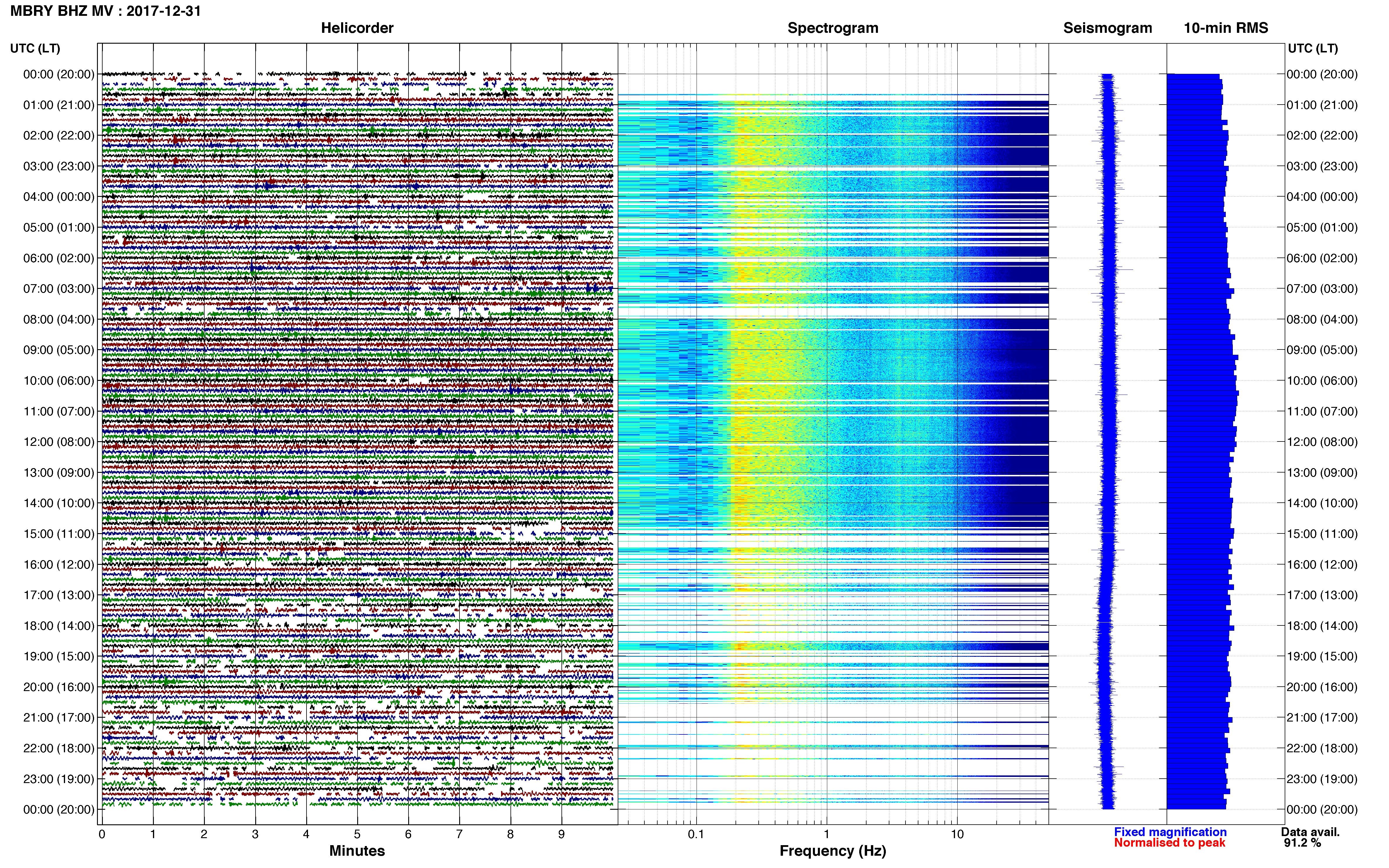Click the left '17:00 (13:00)' time label
The image size is (1389, 868).
(x=59, y=595)
